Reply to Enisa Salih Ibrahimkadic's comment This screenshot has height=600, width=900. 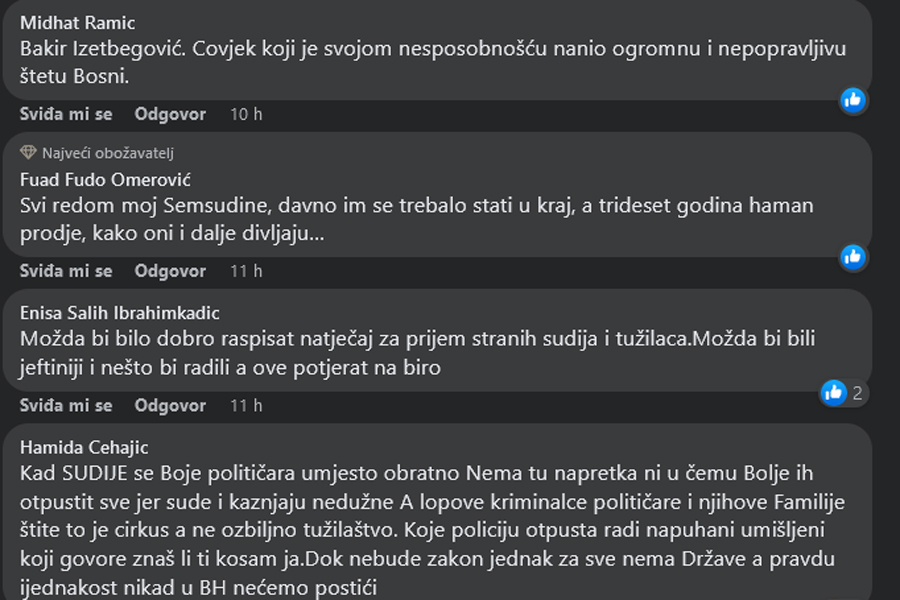point(170,405)
